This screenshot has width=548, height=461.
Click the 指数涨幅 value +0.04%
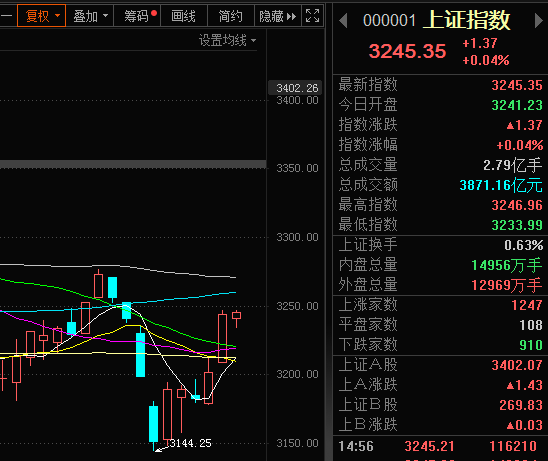[x=520, y=145]
